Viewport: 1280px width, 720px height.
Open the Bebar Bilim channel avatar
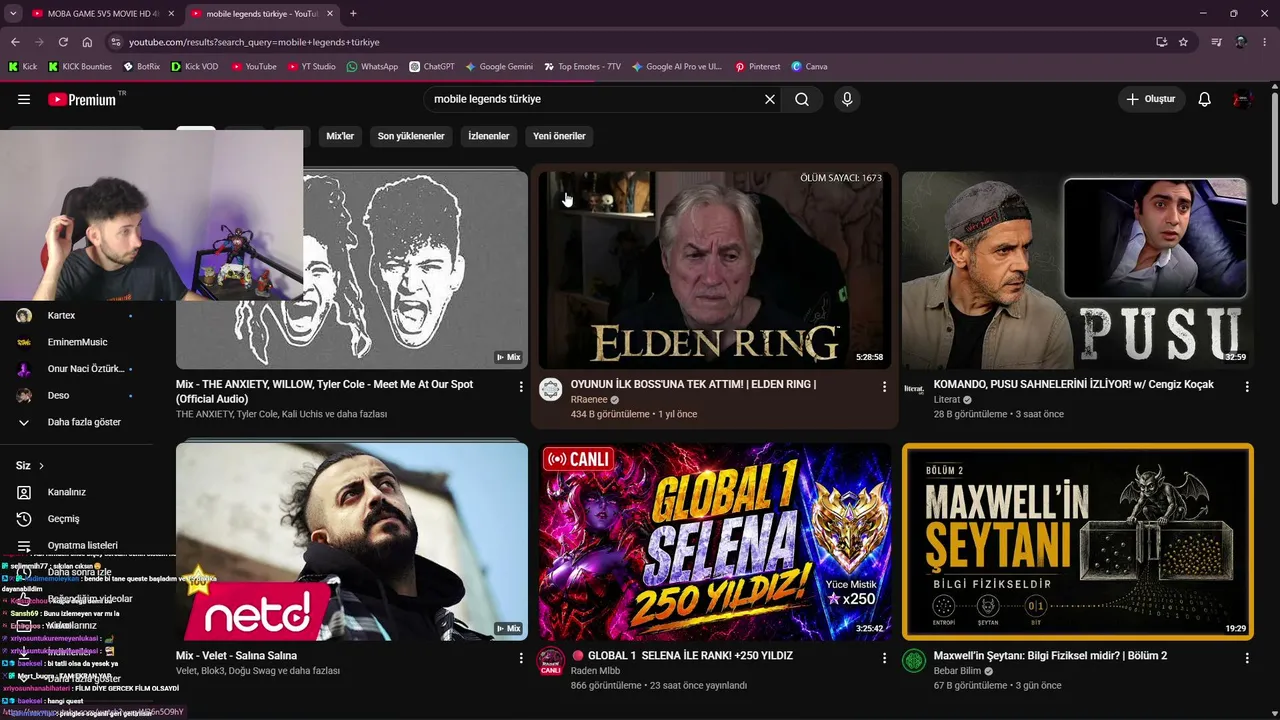tap(914, 661)
